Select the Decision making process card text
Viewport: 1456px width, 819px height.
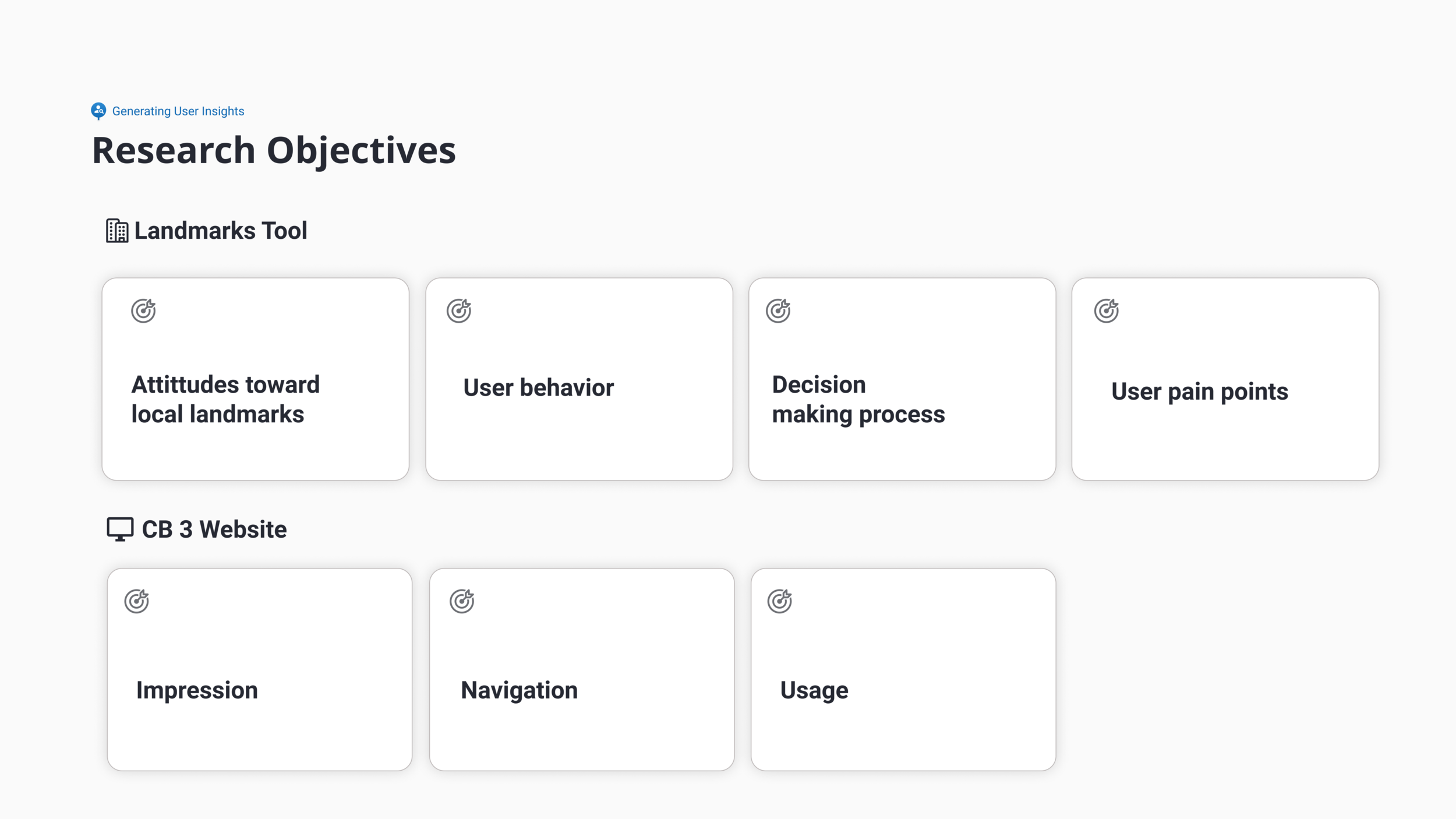(858, 400)
